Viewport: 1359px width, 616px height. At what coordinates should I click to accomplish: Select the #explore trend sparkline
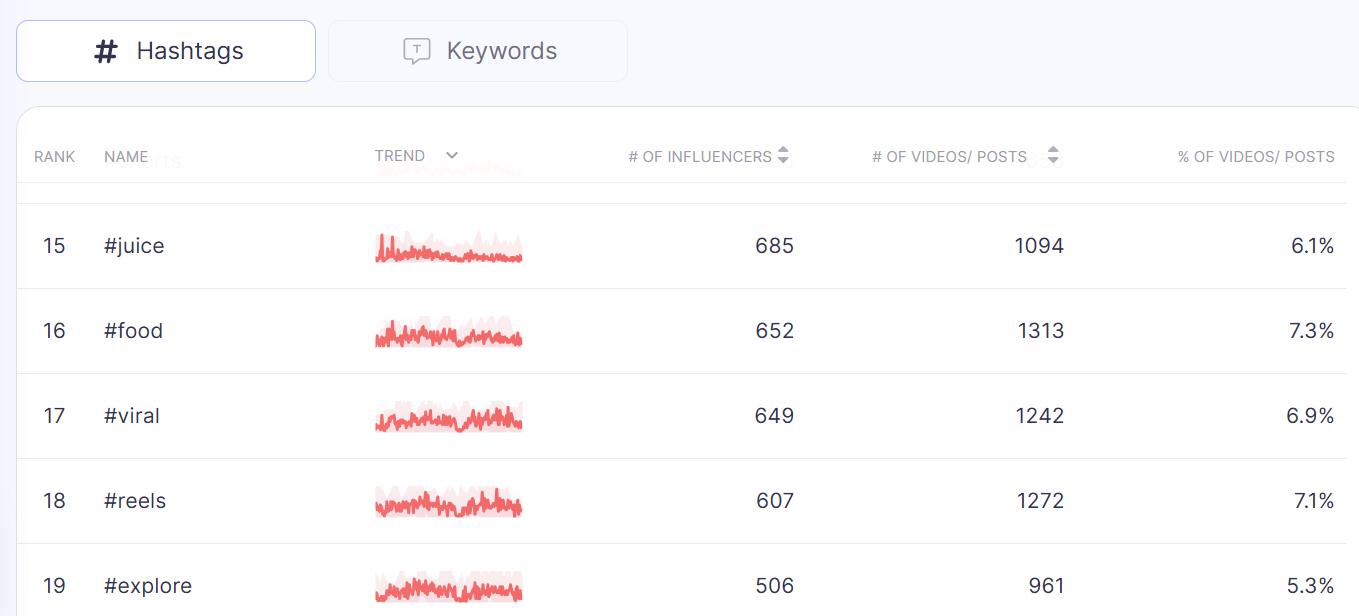pos(449,588)
